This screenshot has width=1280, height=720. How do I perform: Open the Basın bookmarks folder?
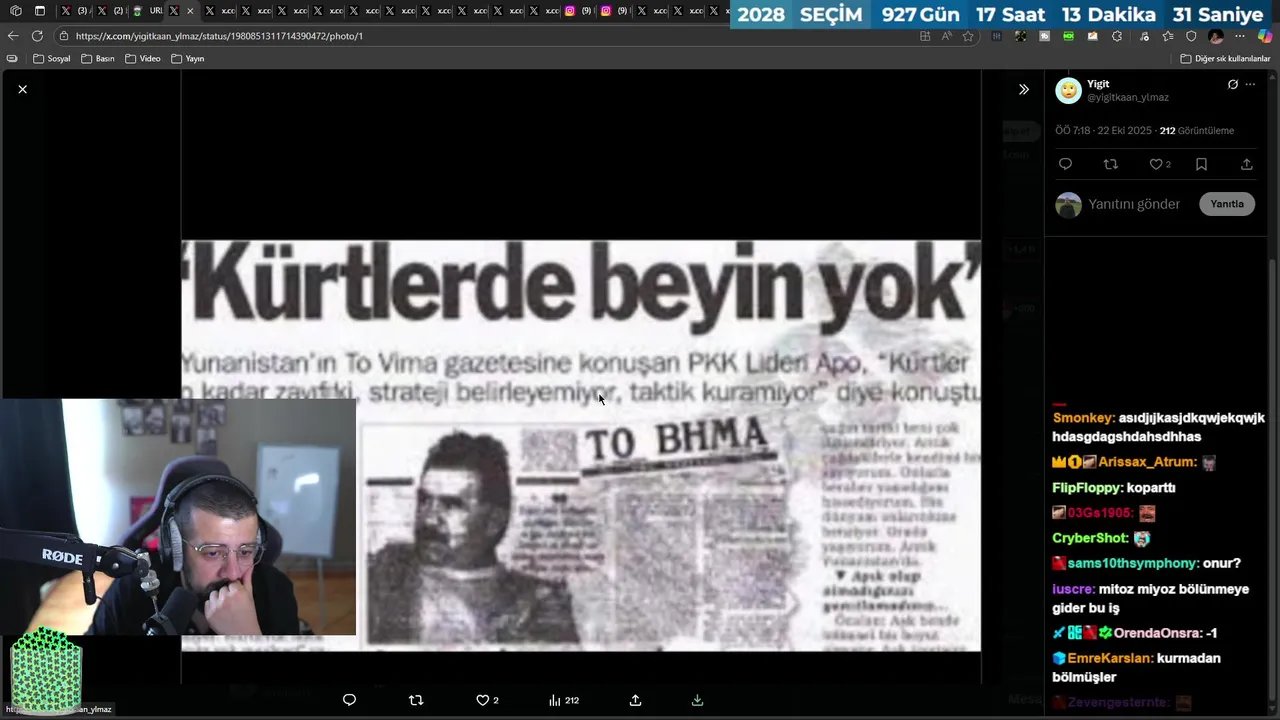(98, 58)
